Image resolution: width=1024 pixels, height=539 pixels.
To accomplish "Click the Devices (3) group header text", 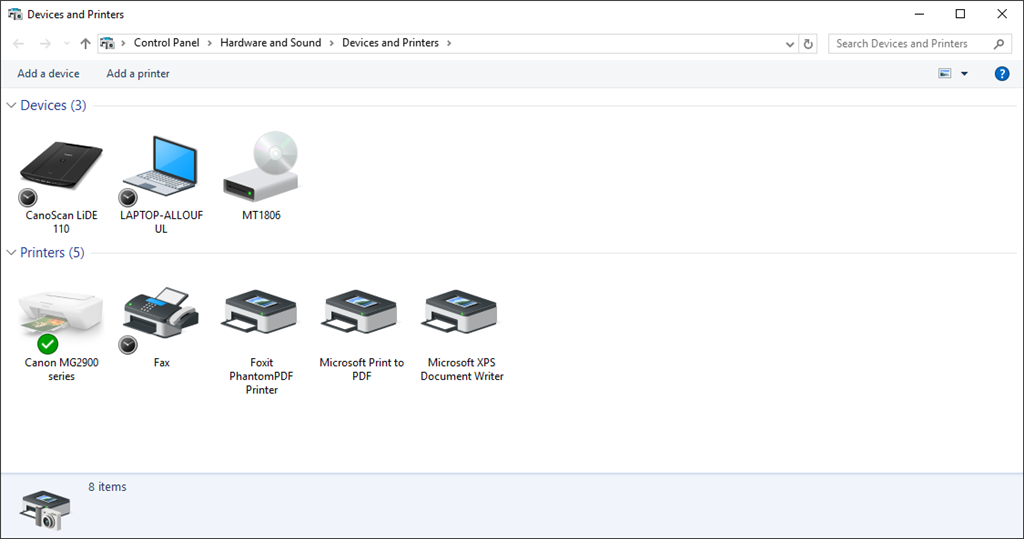I will point(53,105).
